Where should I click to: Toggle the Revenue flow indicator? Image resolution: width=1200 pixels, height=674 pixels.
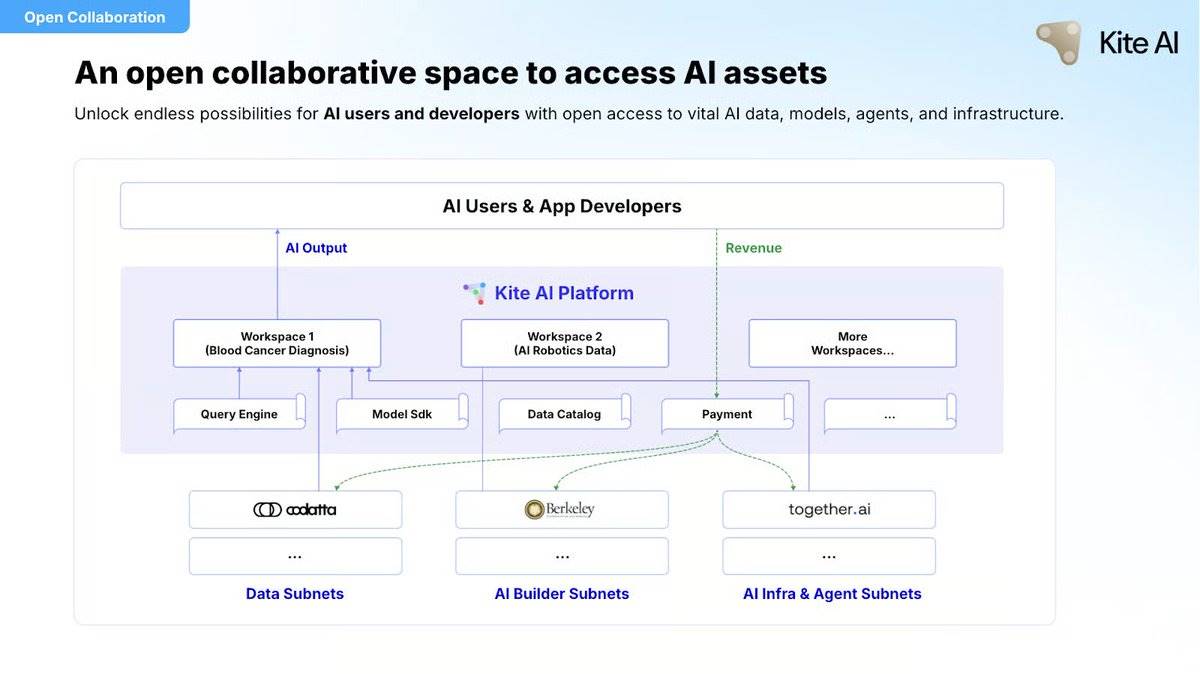753,248
